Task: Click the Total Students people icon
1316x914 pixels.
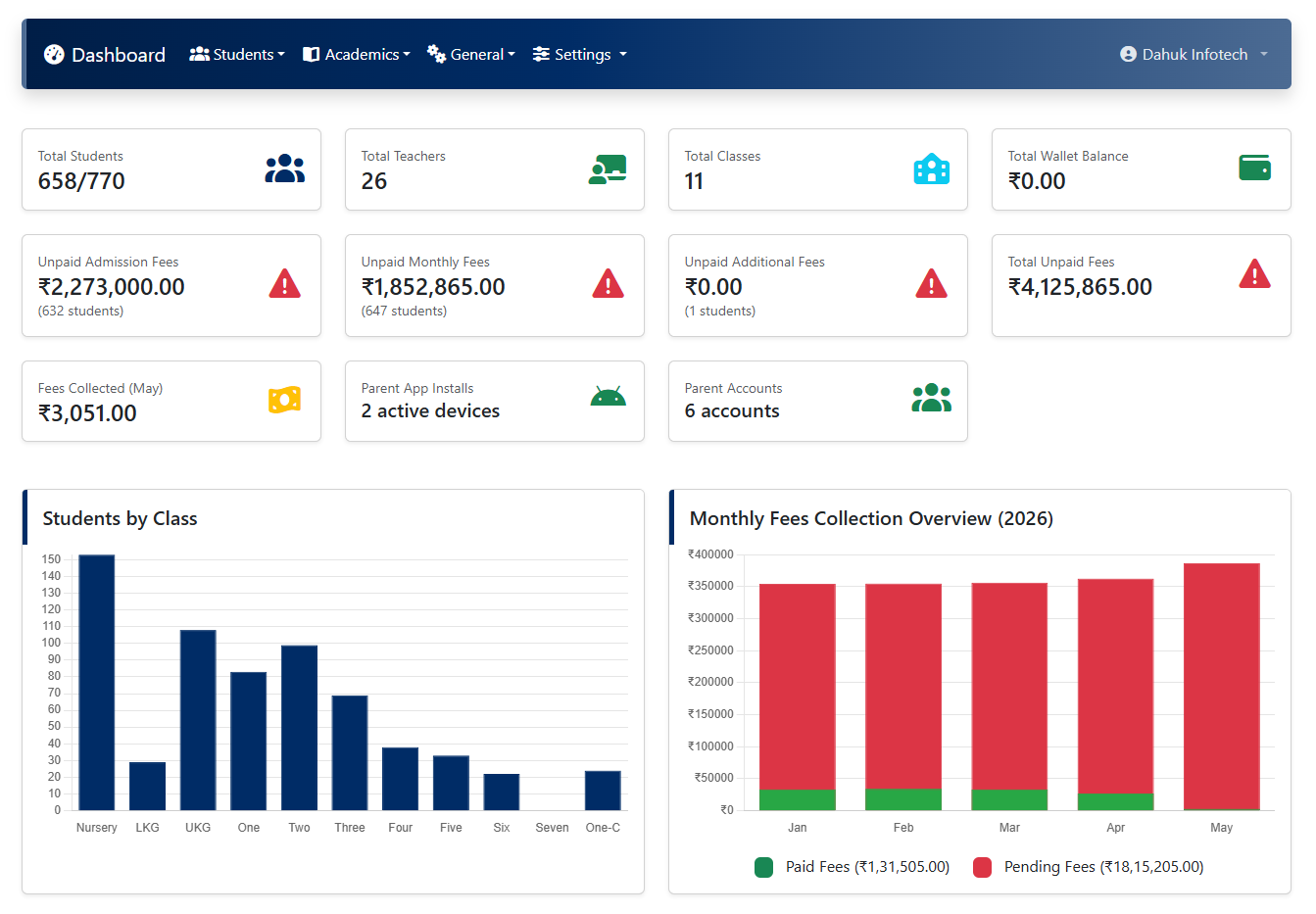Action: (284, 168)
